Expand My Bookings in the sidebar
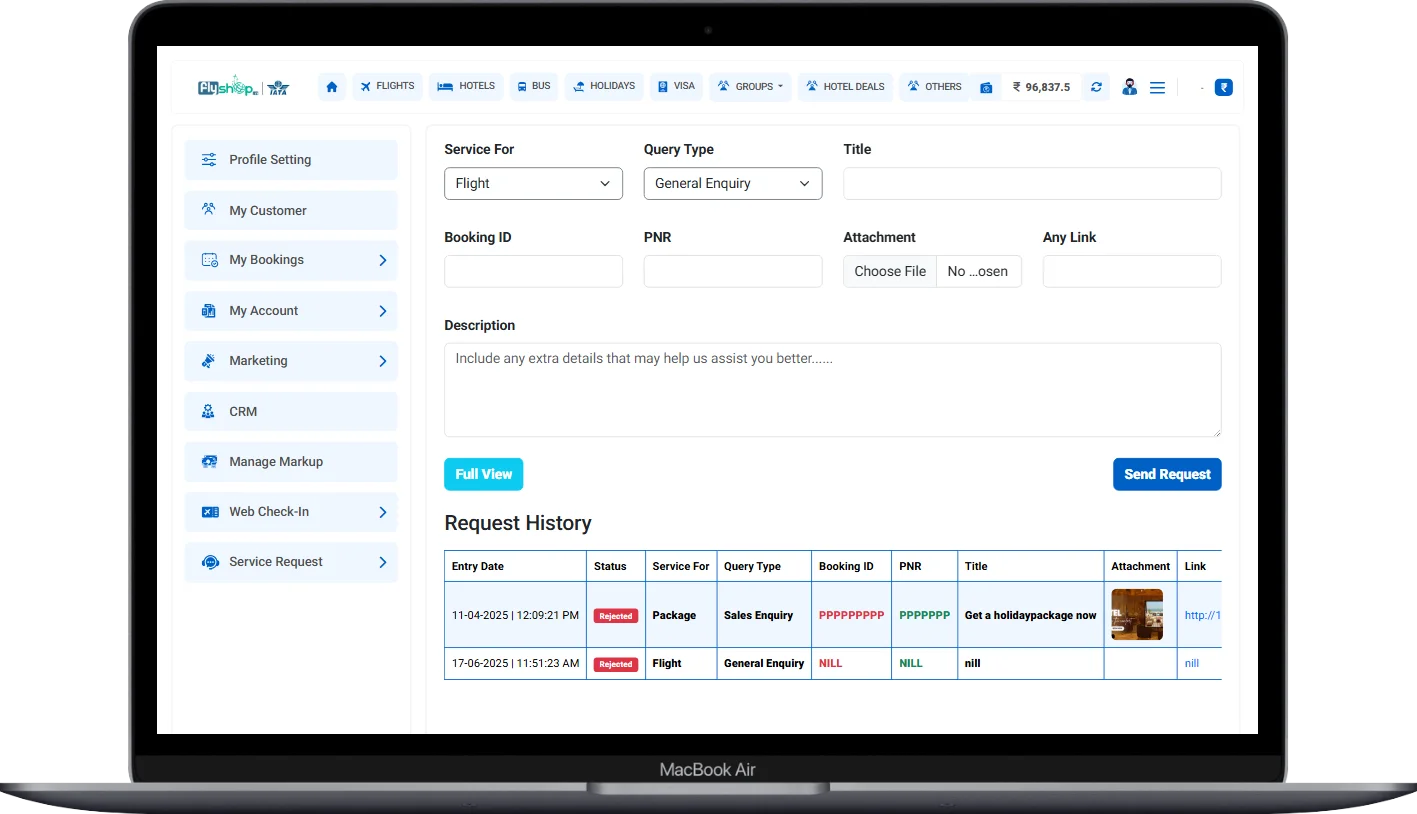Image resolution: width=1417 pixels, height=814 pixels. pos(291,260)
